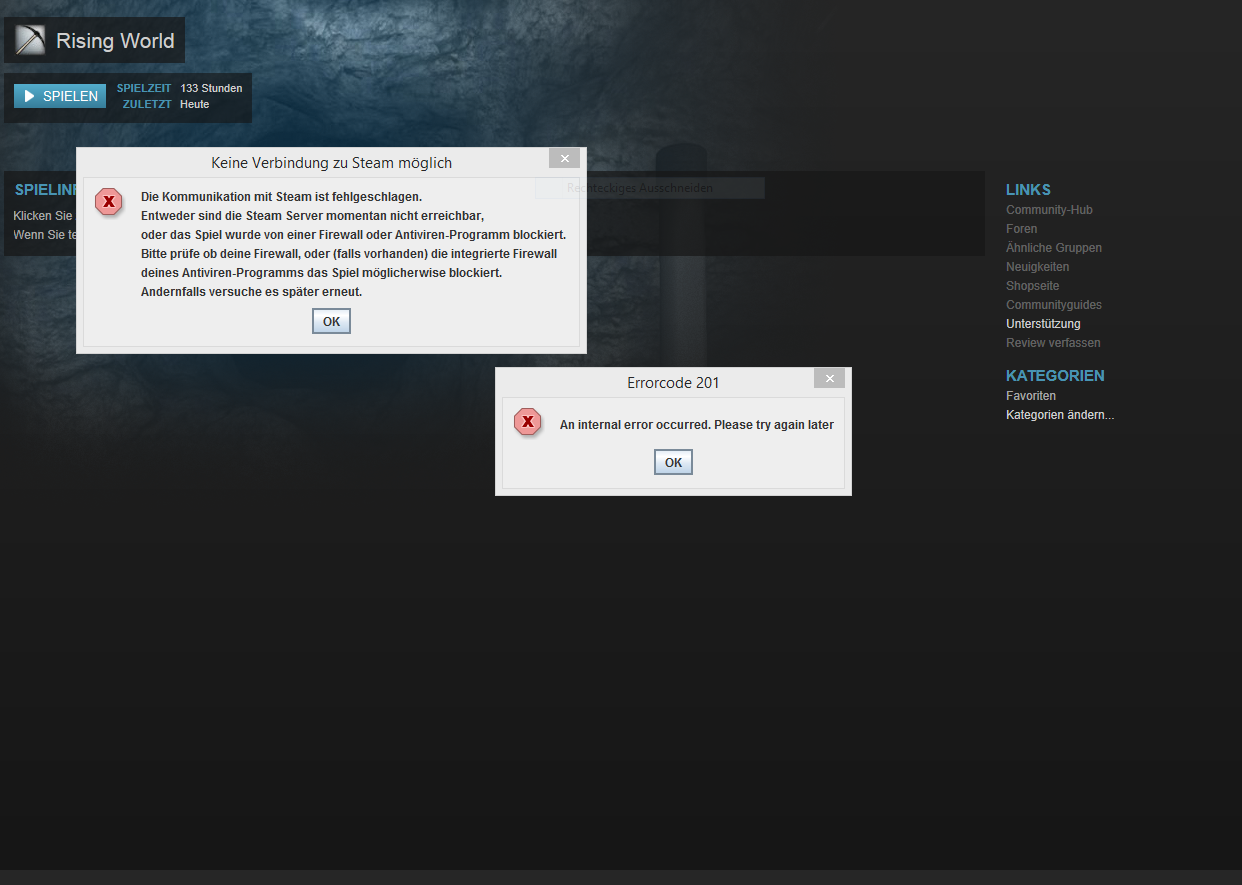Close the 'Keine Verbindung zu Steam möglich' dialog
The height and width of the screenshot is (885, 1242).
pyautogui.click(x=564, y=158)
